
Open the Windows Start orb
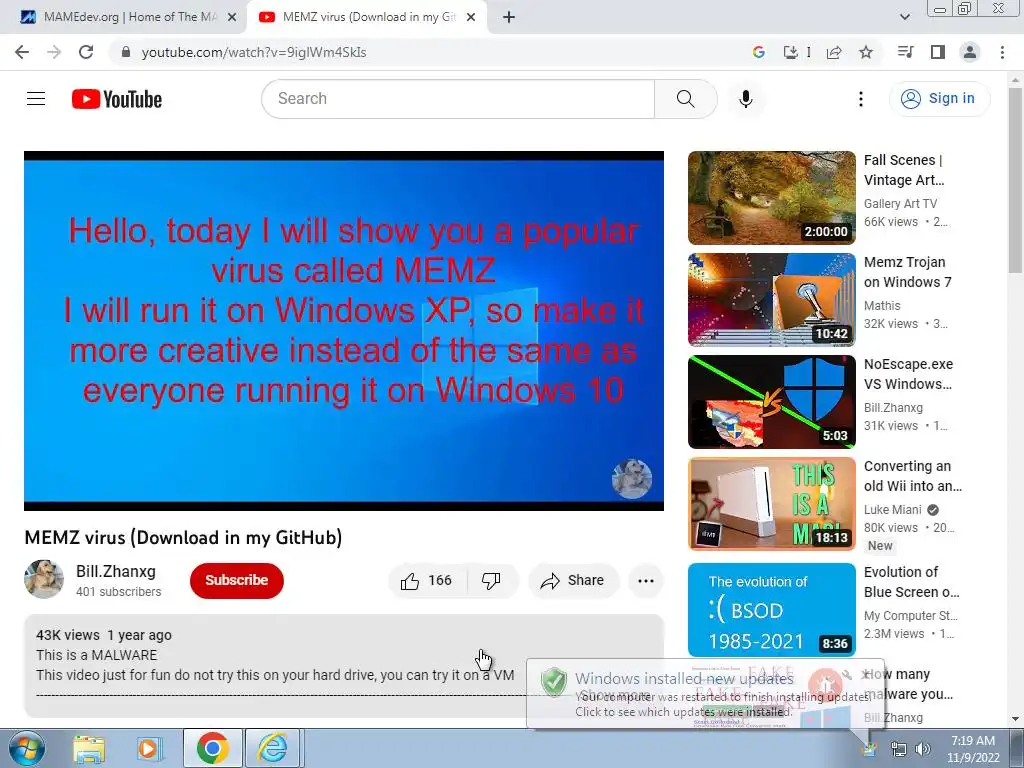(x=26, y=748)
